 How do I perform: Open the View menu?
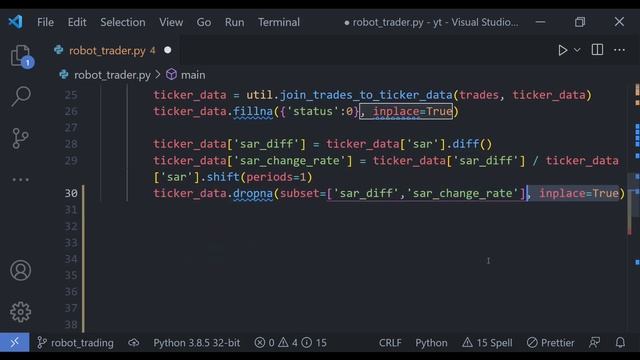tap(171, 22)
